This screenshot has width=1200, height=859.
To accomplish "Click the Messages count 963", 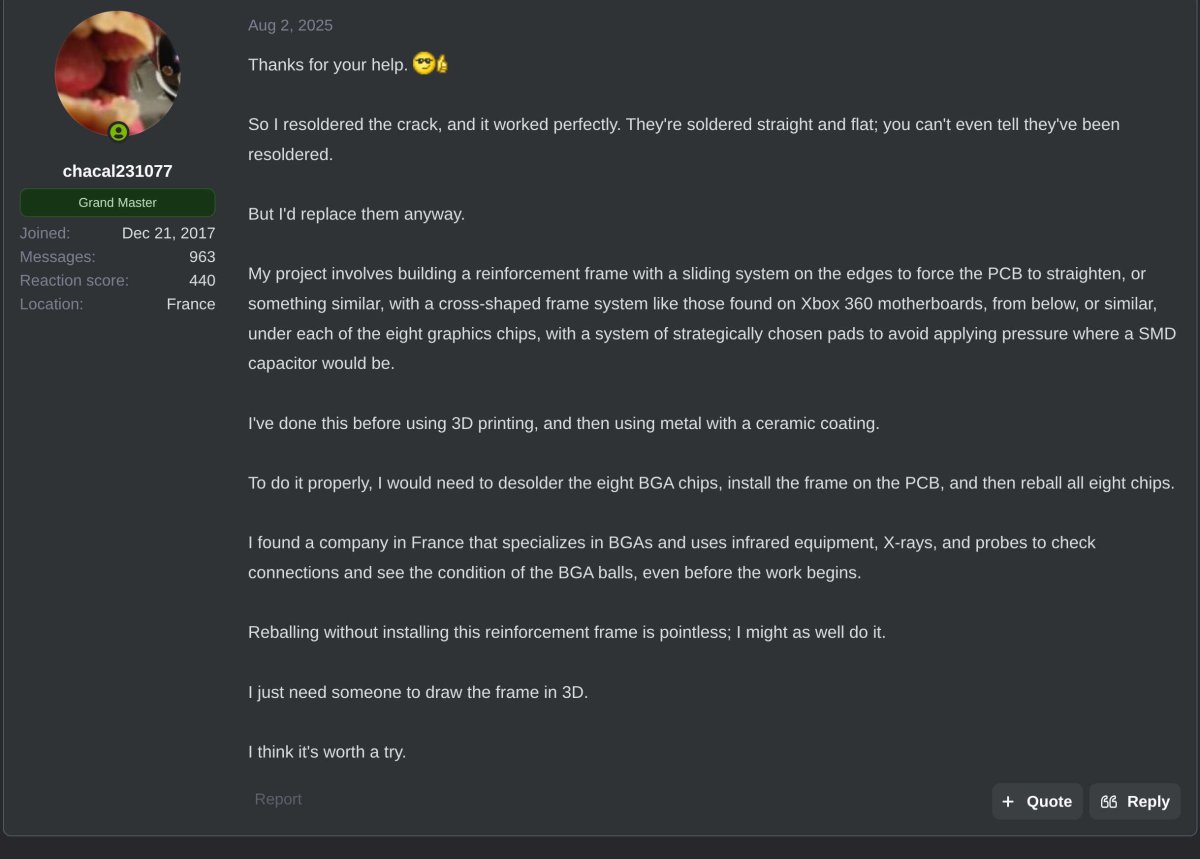I will point(202,257).
